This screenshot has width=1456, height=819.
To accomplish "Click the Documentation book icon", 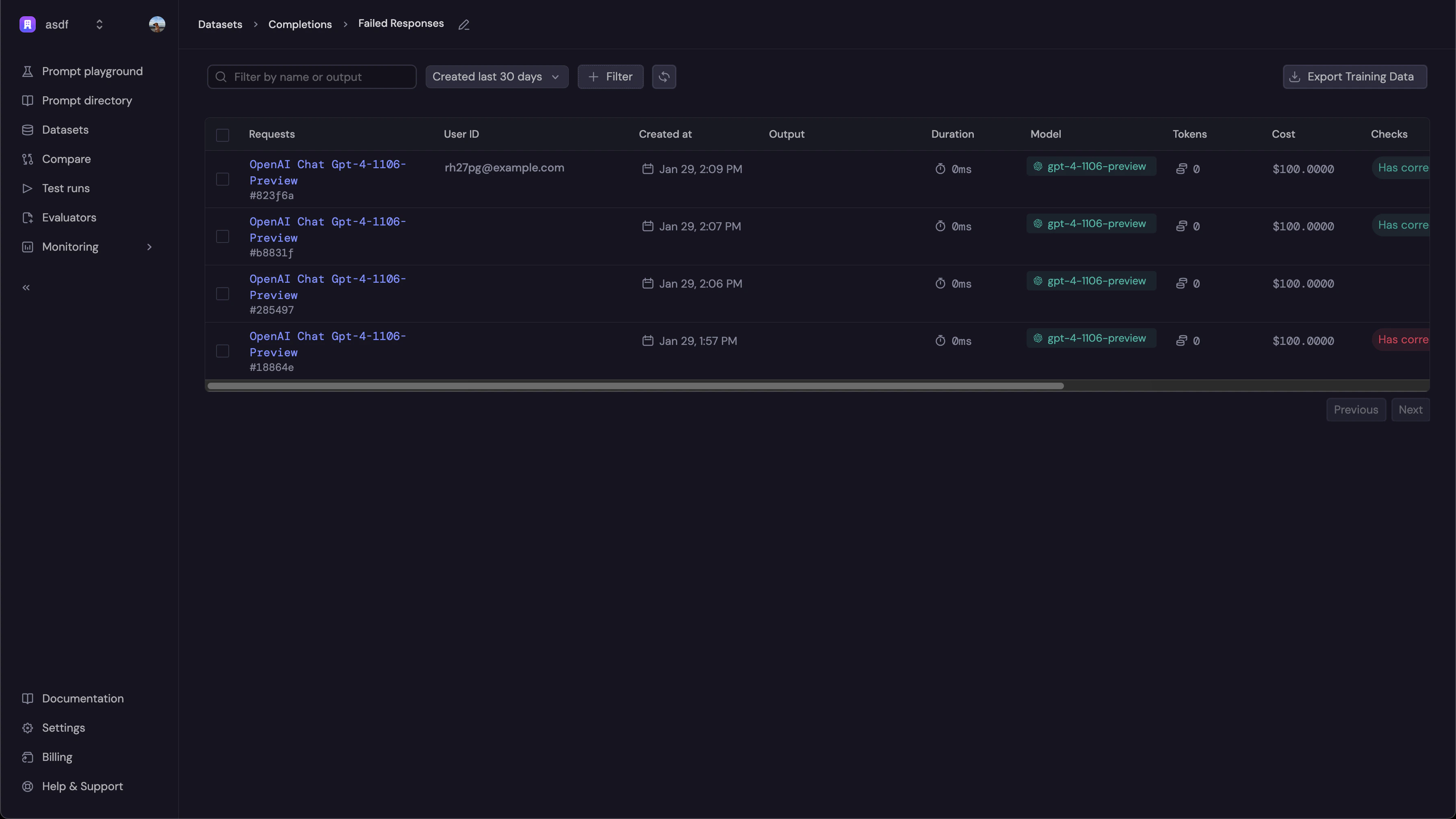I will [27, 699].
